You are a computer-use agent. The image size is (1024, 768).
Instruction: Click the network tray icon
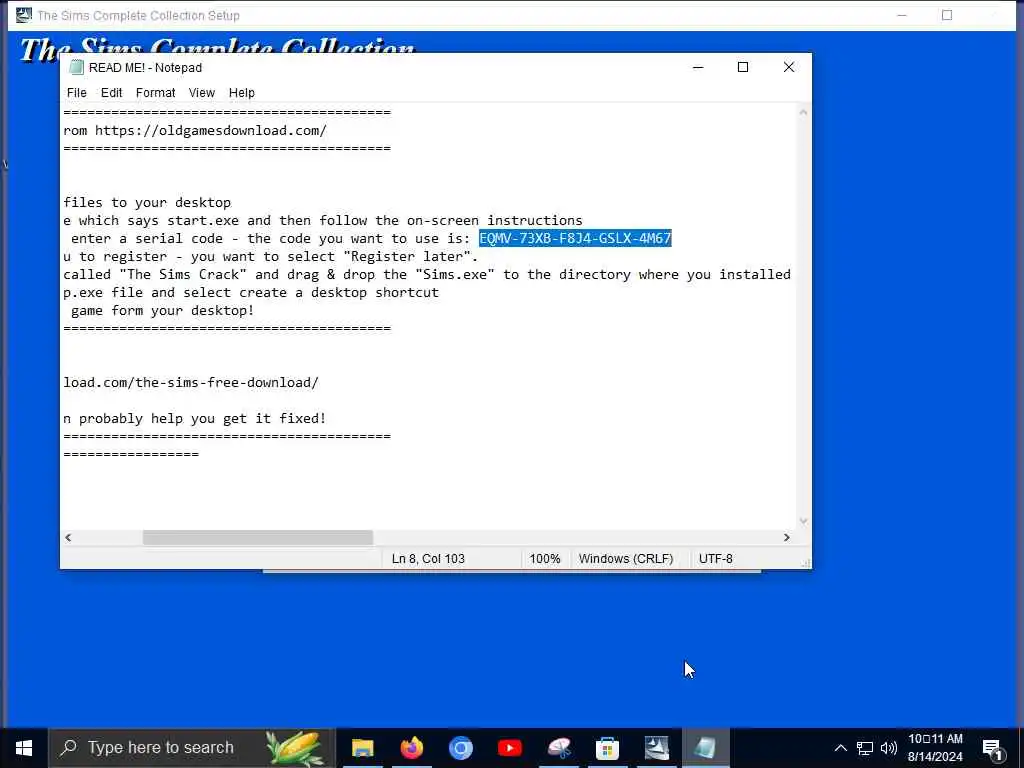865,748
